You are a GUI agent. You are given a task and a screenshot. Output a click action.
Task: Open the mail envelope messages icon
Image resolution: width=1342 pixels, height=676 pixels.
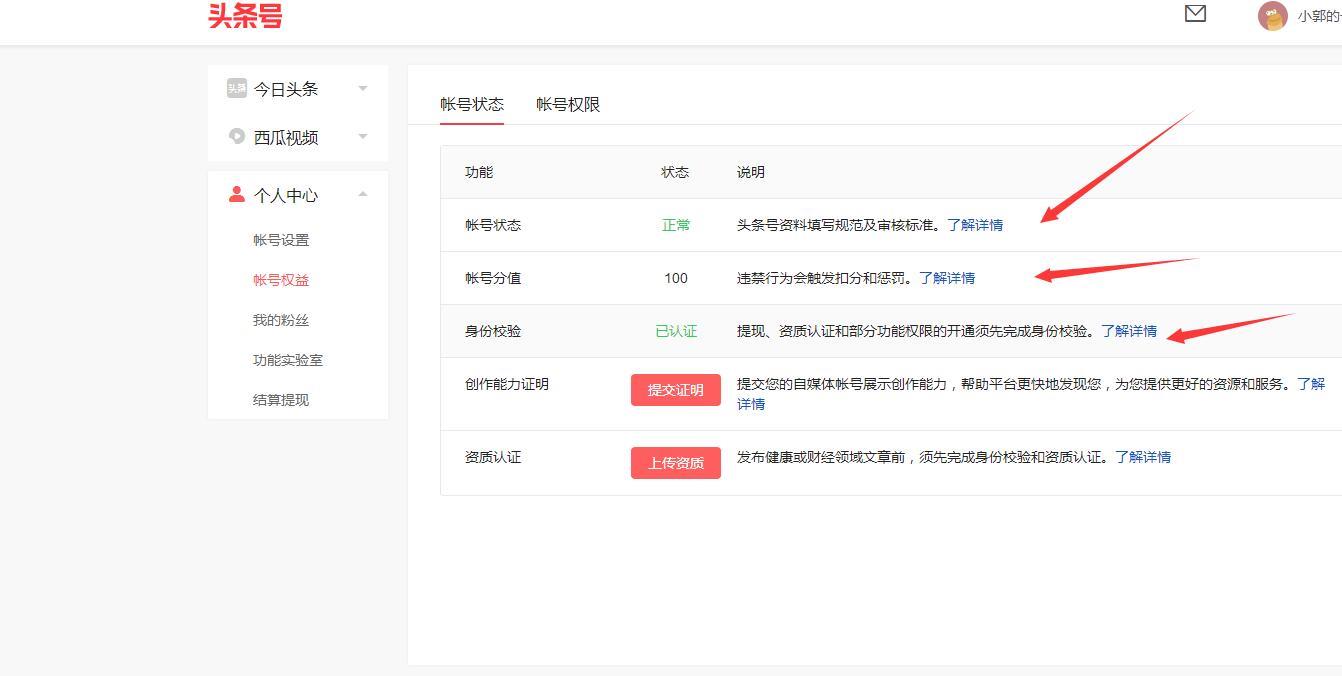click(1195, 14)
